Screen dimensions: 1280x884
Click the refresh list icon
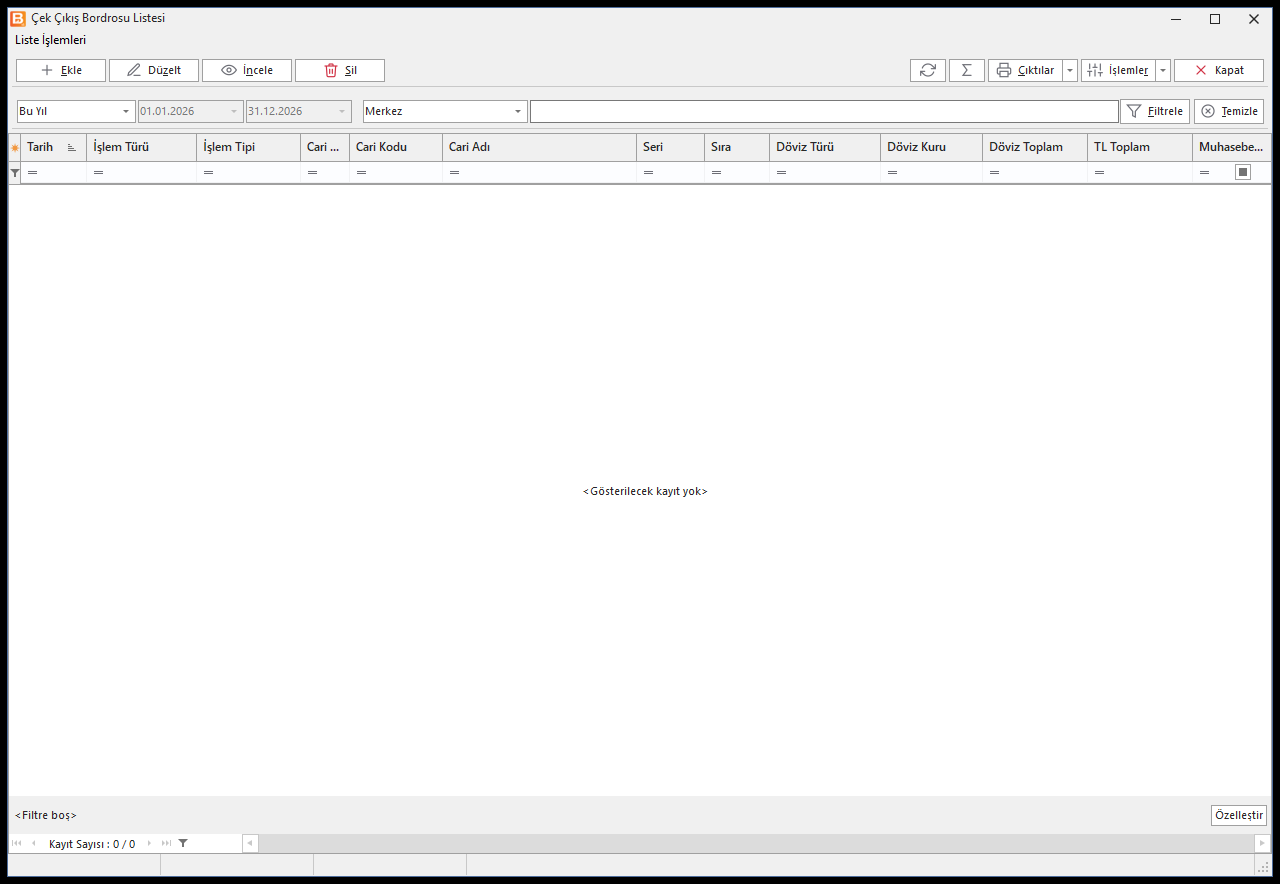(x=928, y=70)
